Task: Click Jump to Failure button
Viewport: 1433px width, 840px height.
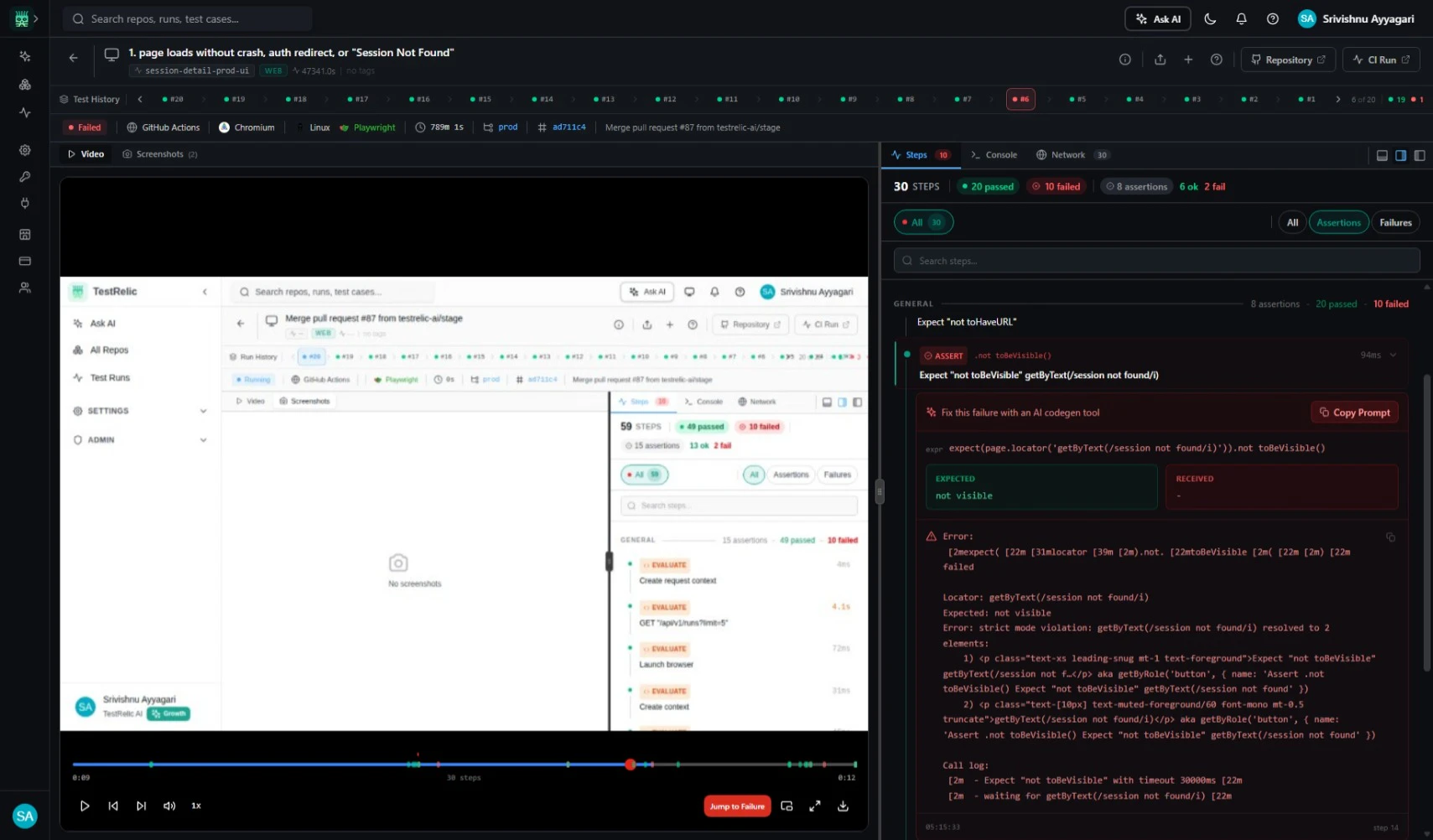Action: [x=737, y=806]
